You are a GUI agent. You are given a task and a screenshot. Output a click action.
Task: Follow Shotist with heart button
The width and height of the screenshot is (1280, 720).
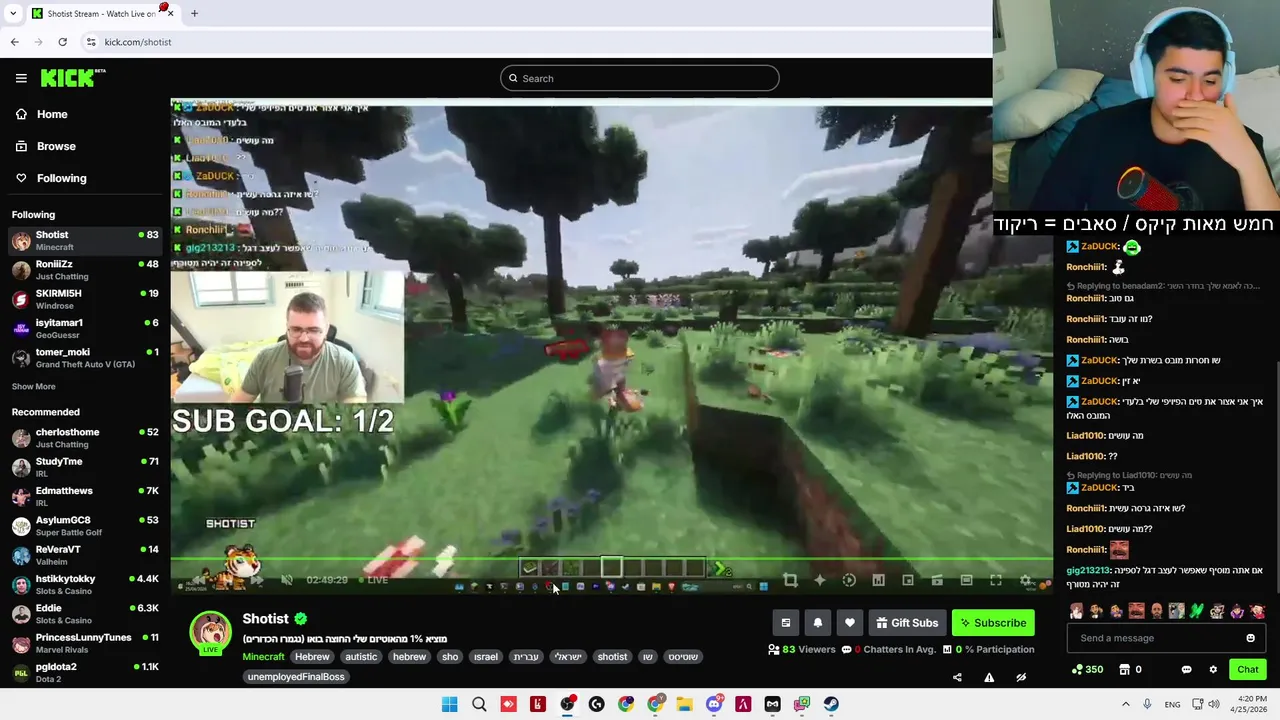[850, 623]
